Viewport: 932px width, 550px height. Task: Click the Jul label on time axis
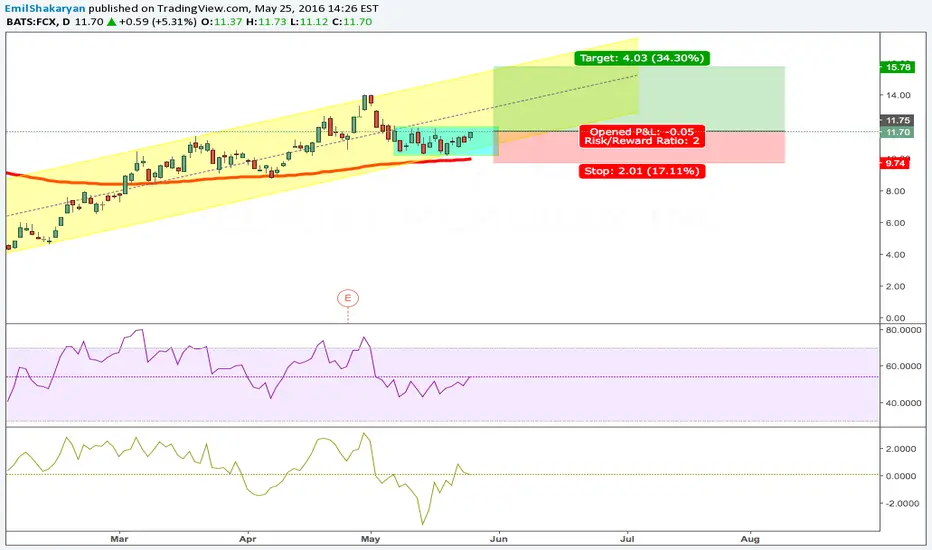tap(627, 539)
